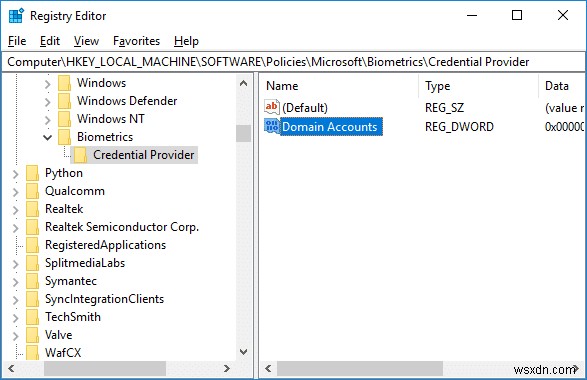Open the View menu
The height and width of the screenshot is (380, 587).
[86, 41]
